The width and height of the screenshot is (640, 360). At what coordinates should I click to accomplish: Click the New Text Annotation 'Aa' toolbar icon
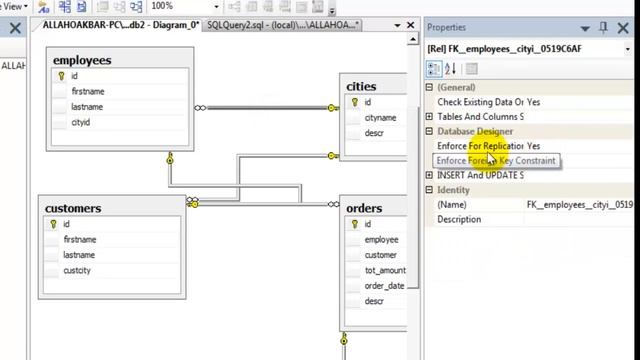43,7
